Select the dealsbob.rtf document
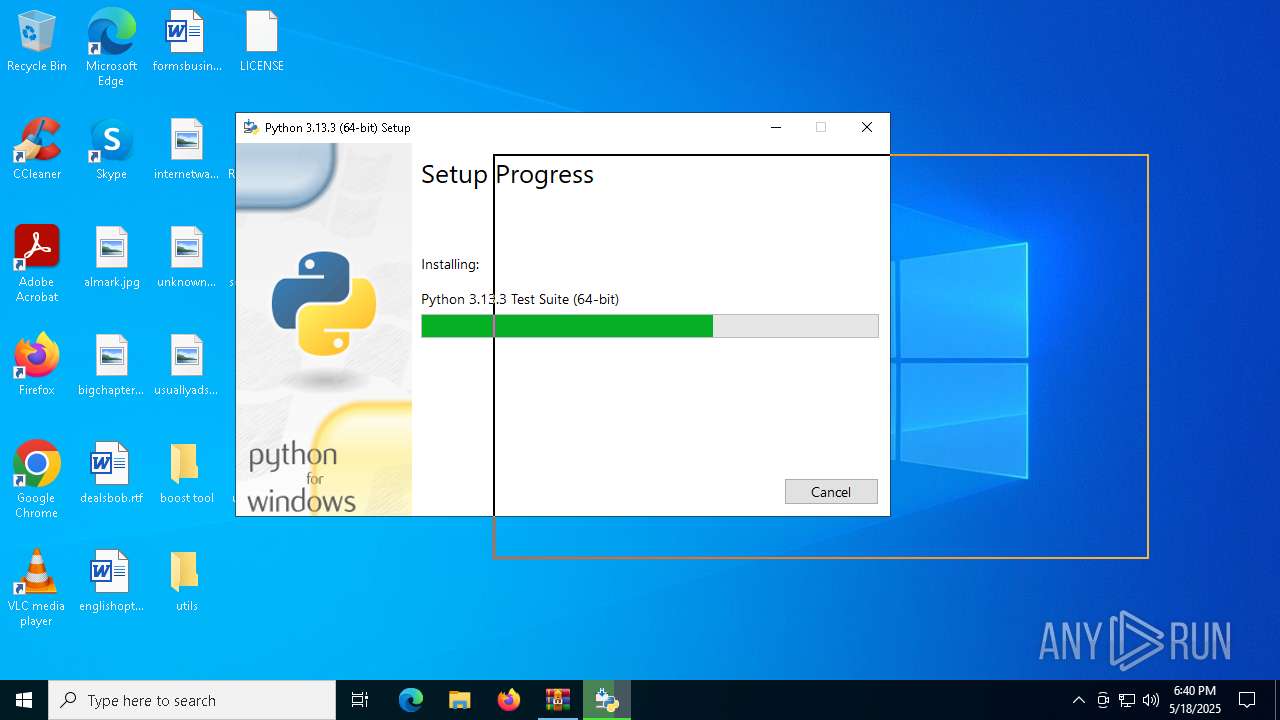Screen dimensions: 1280x720 (111, 474)
